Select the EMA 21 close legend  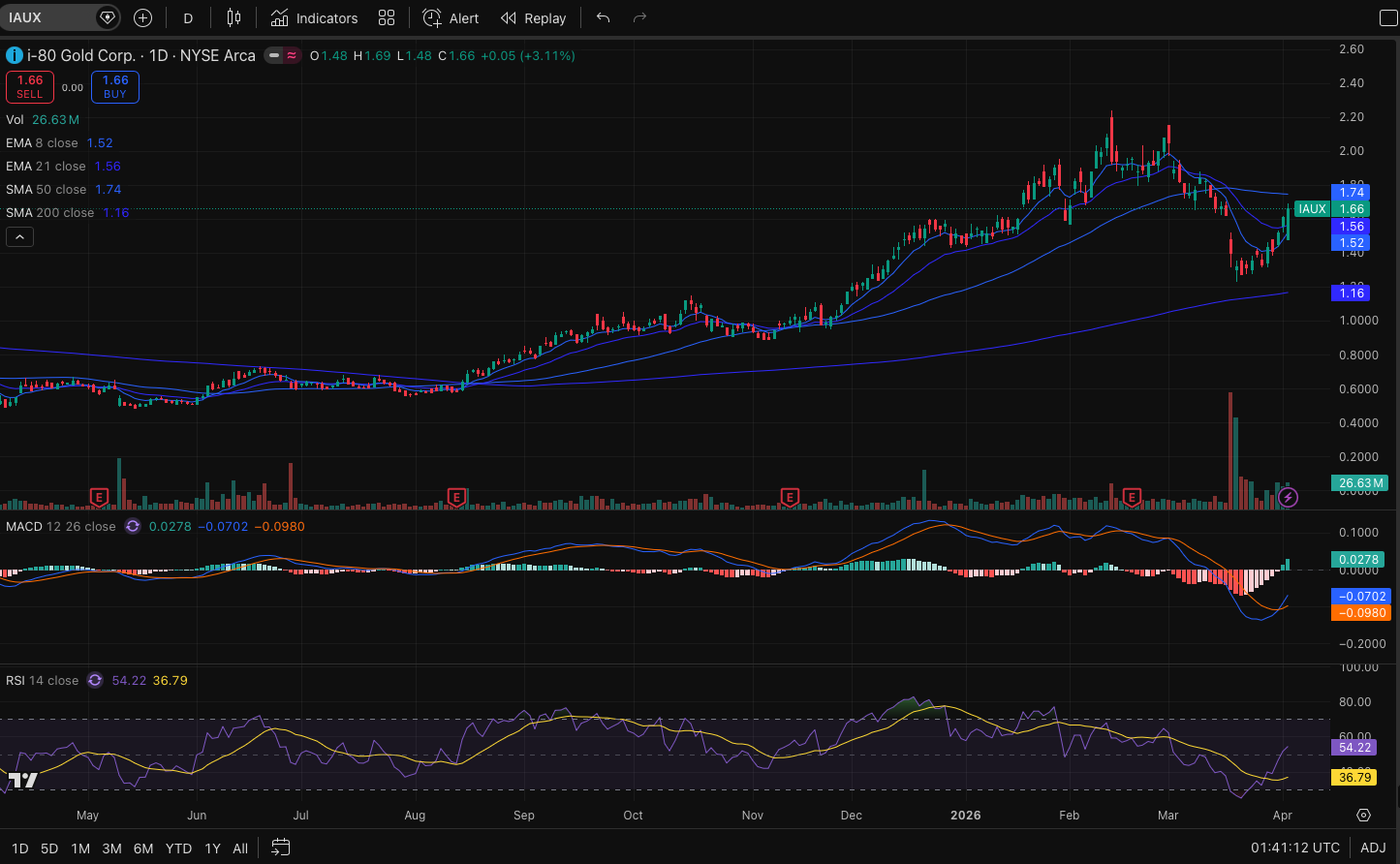click(63, 166)
